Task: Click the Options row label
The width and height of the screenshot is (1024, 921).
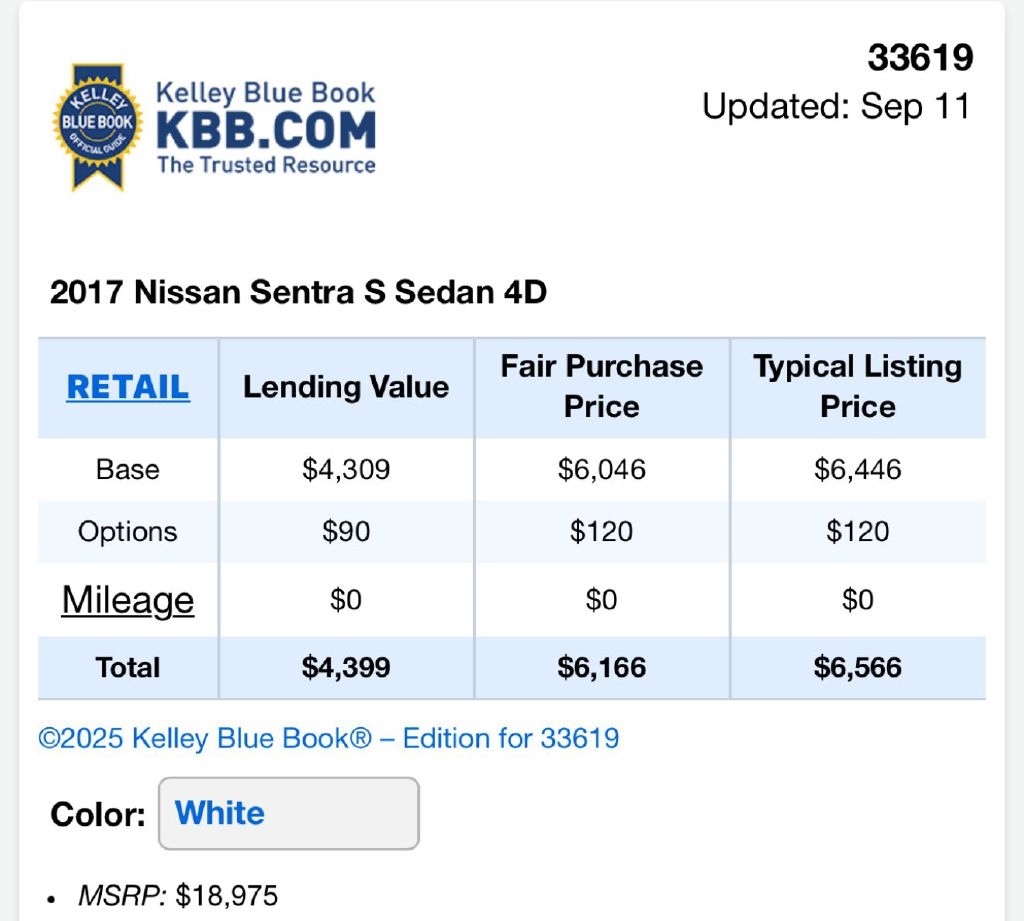Action: 128,531
